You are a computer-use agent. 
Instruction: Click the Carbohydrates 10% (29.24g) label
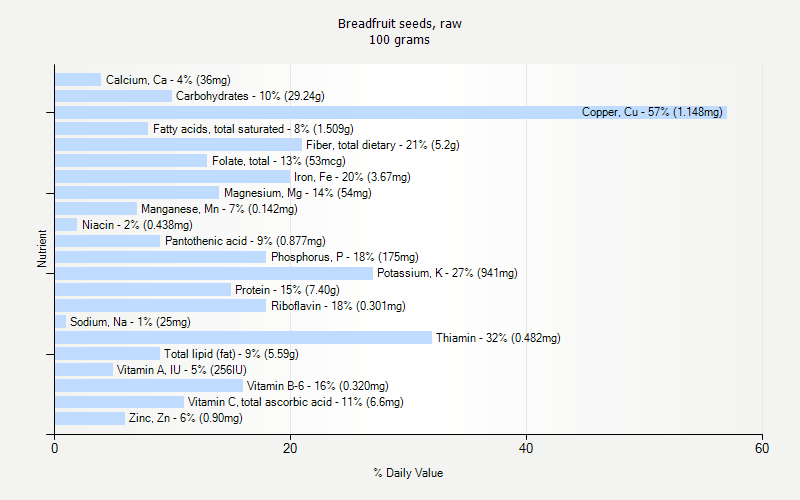(250, 96)
